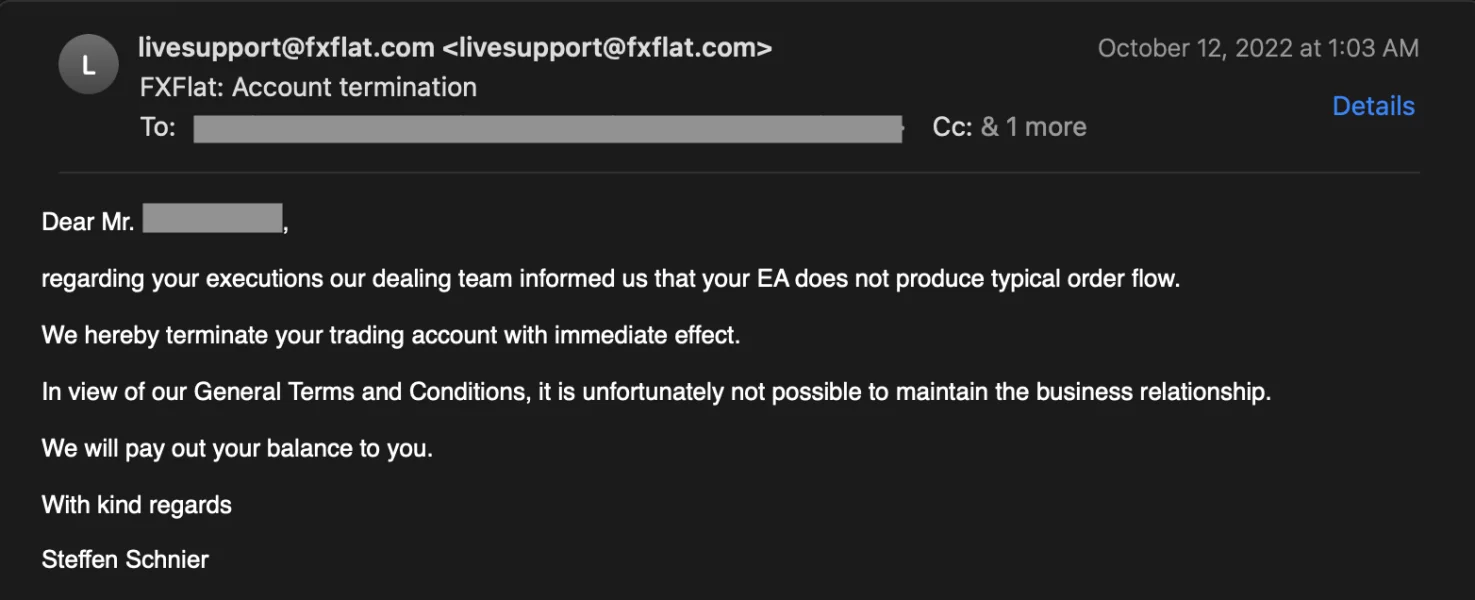Click the sender name livesupport@fxflat.com
The image size is (1475, 600).
tap(286, 47)
